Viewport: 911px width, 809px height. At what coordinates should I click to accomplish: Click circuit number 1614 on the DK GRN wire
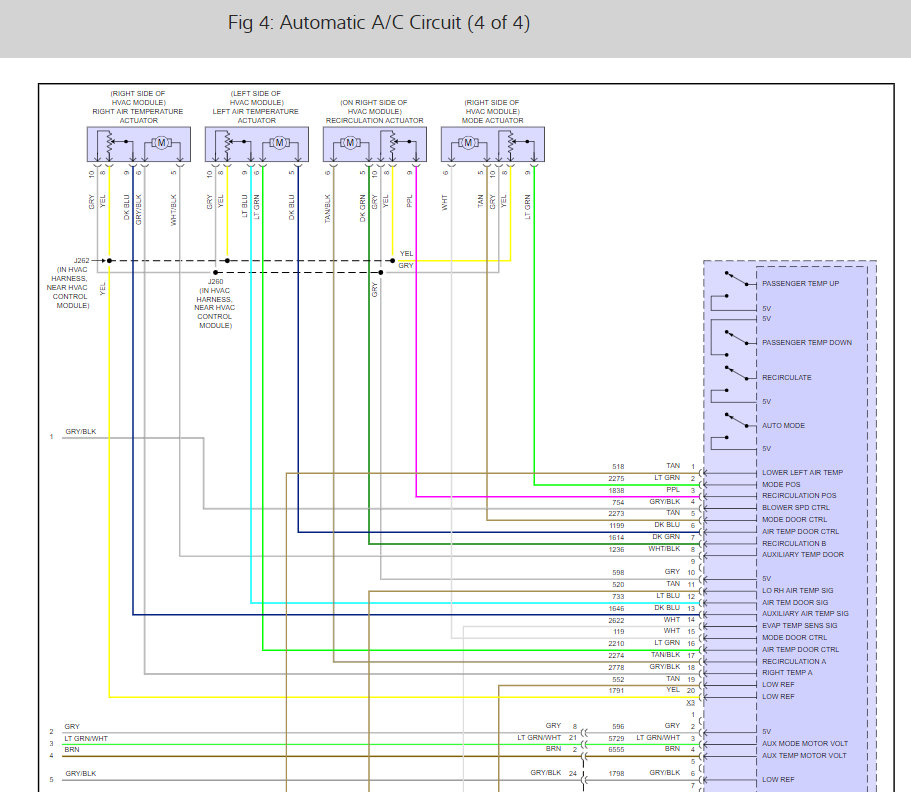point(616,538)
